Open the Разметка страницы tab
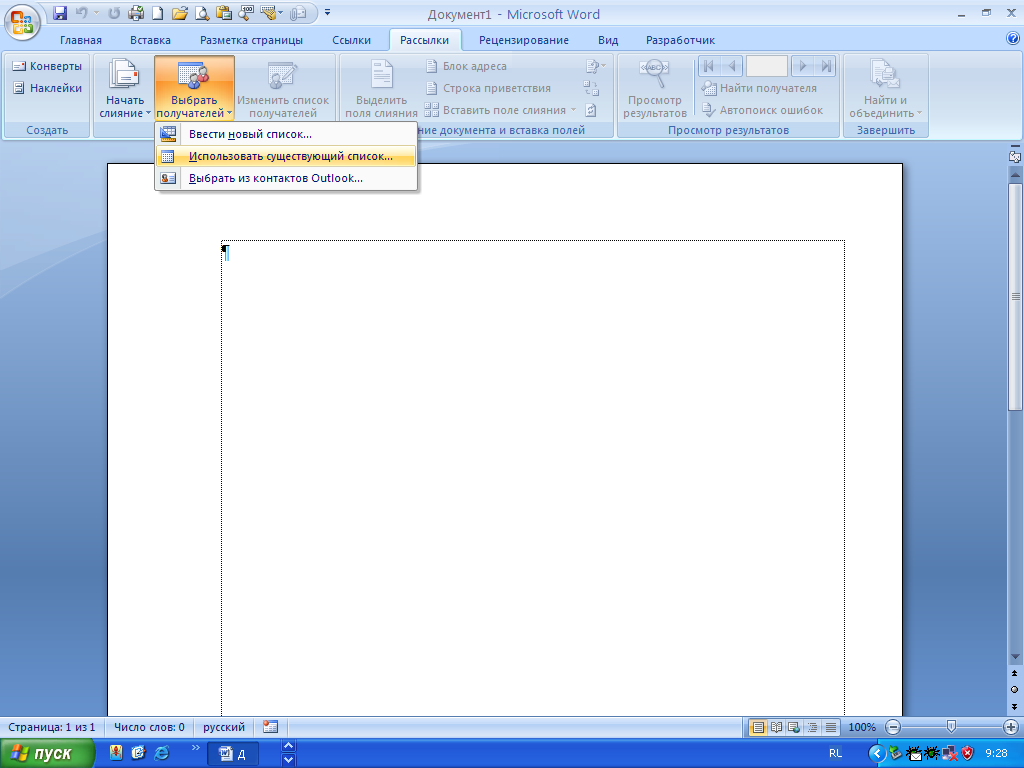The height and width of the screenshot is (768, 1024). pos(251,40)
